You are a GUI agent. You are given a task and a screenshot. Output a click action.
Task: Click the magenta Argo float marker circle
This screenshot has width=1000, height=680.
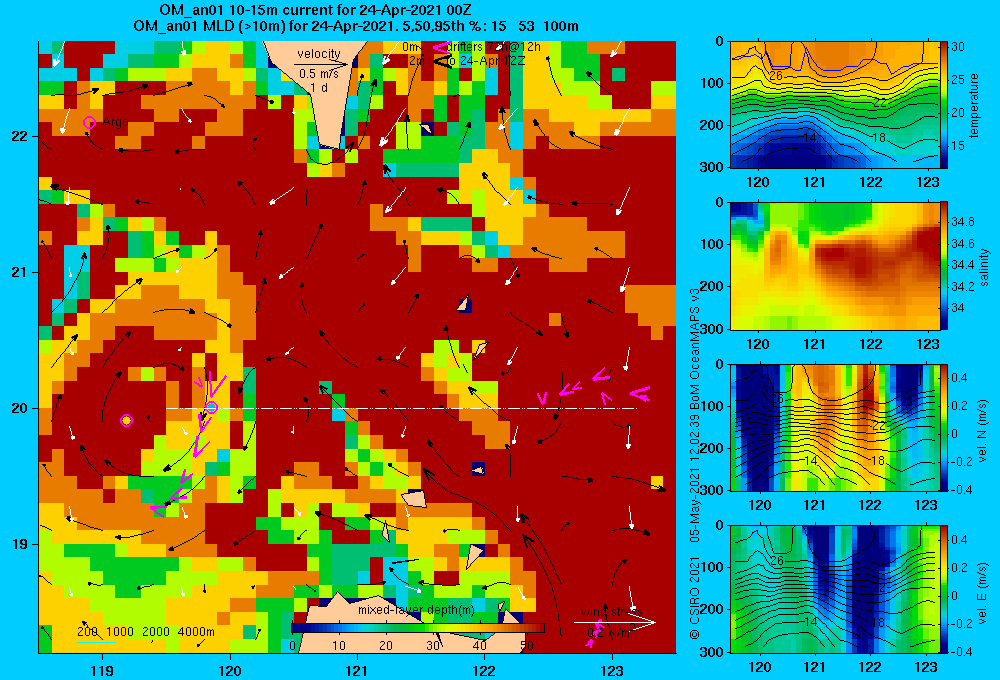tap(89, 122)
